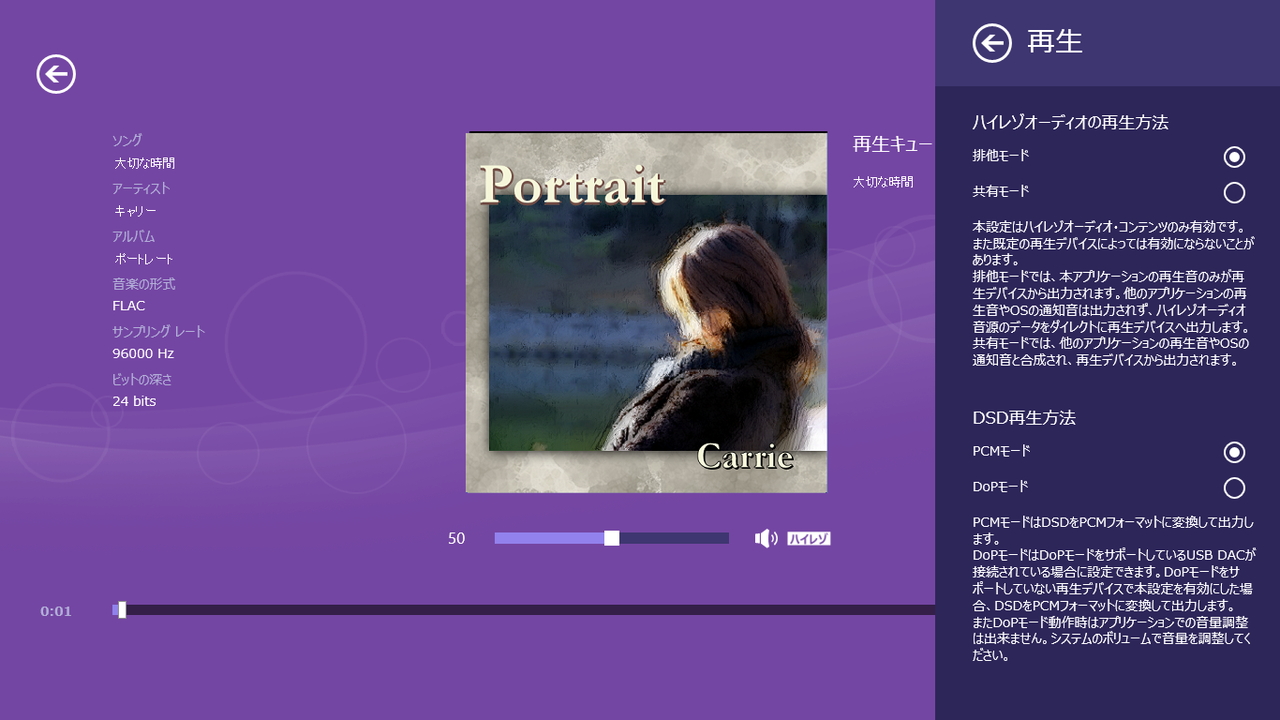Click the 再生キュー heading
The image size is (1280, 720).
coord(893,144)
